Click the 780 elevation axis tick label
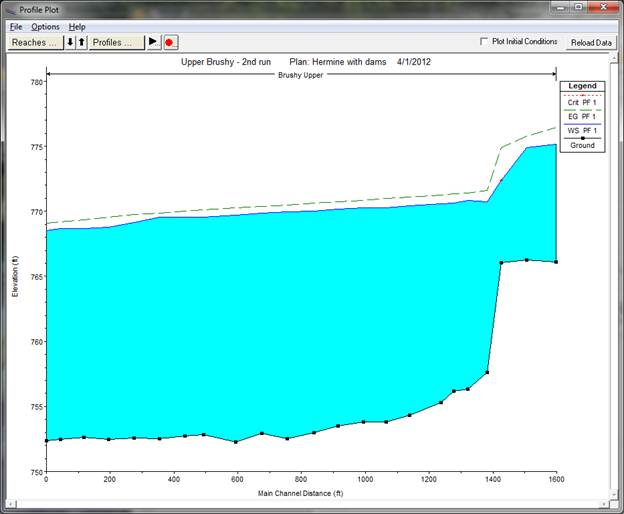Screen dimensions: 624x514 tap(36, 82)
